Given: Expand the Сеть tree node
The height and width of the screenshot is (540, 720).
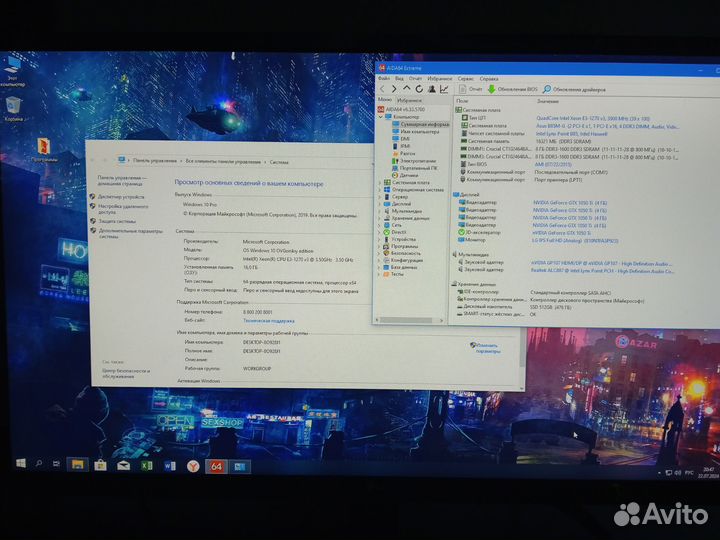Looking at the screenshot, I should pyautogui.click(x=380, y=225).
